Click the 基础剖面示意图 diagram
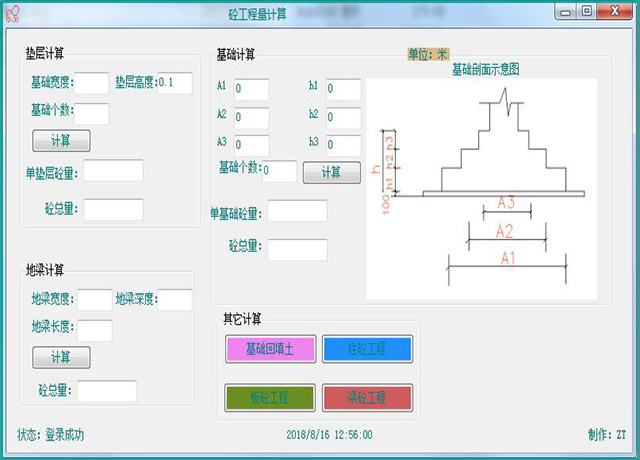 (482, 189)
